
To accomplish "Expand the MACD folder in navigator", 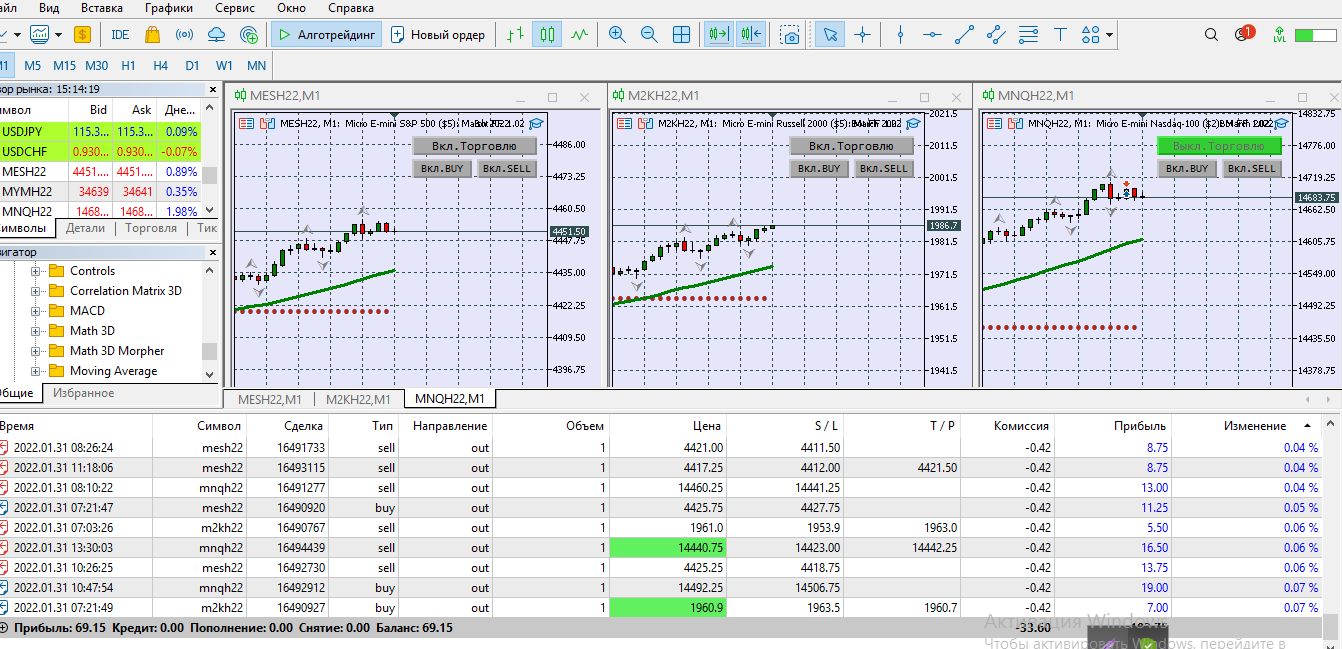I will [x=36, y=311].
